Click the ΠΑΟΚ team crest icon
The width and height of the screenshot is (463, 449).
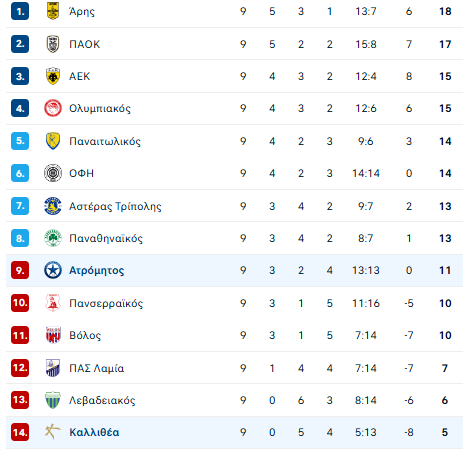(x=53, y=44)
